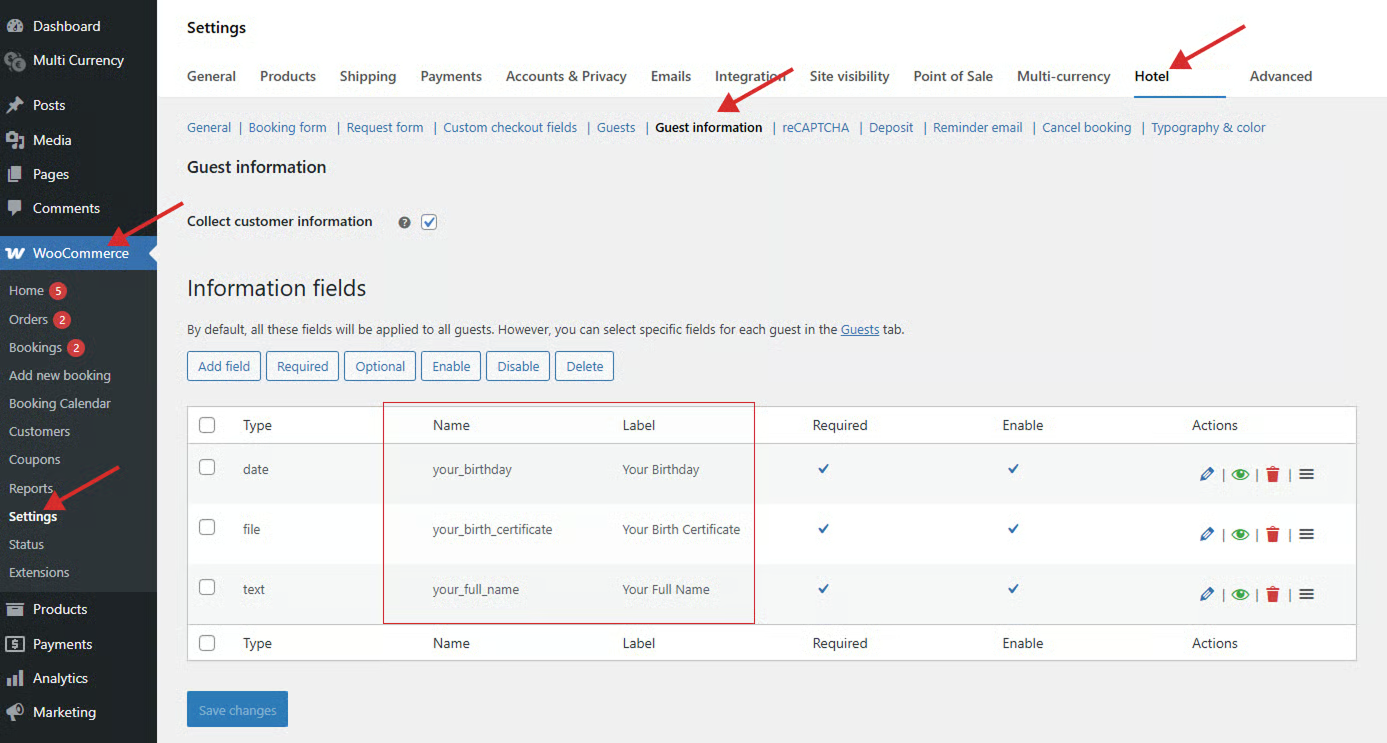Follow the Guests link in the description
1387x743 pixels.
point(859,329)
